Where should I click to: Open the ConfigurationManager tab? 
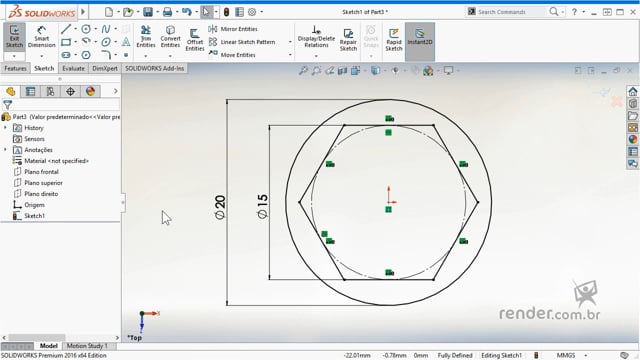pyautogui.click(x=50, y=91)
